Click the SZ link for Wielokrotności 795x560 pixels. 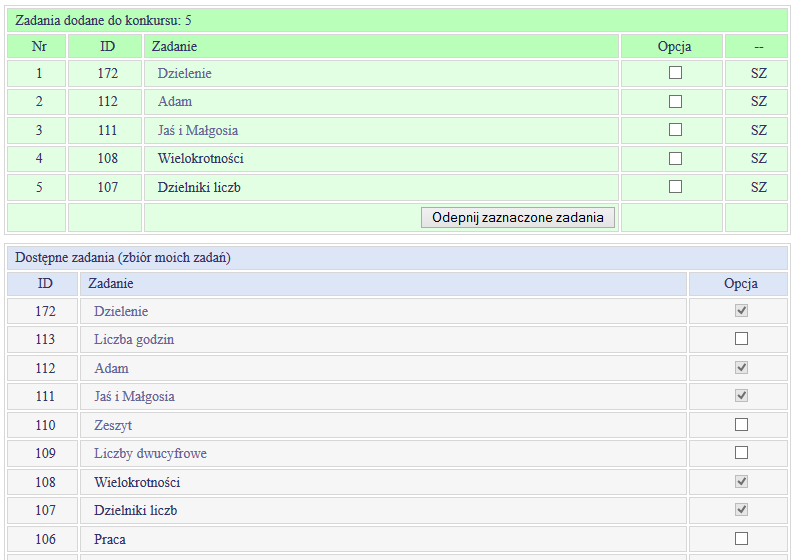(x=758, y=158)
